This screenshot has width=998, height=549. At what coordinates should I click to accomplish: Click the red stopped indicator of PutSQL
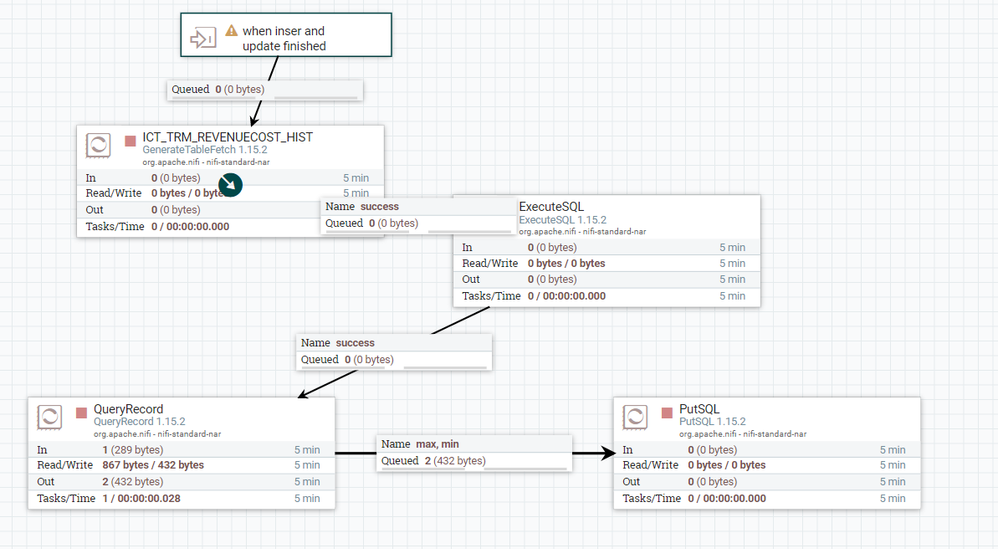coord(667,413)
